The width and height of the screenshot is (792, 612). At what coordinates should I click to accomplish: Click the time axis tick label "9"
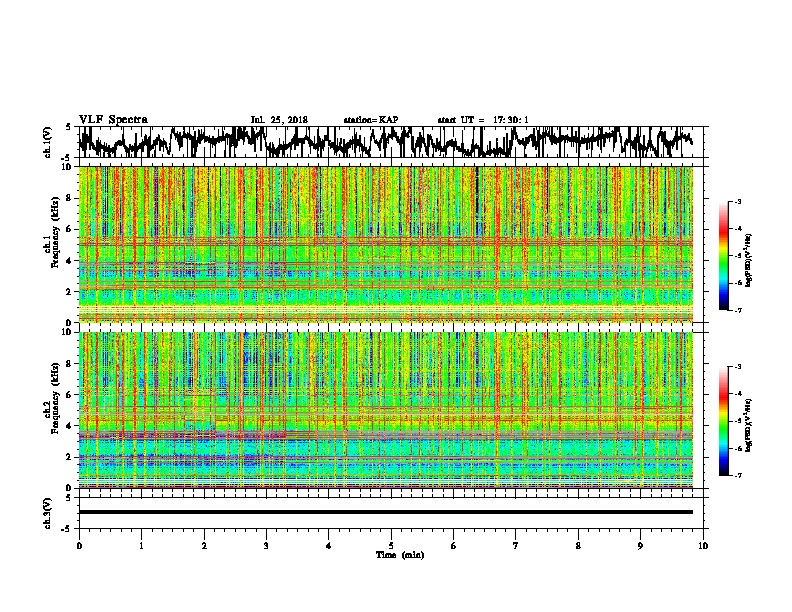click(x=640, y=546)
